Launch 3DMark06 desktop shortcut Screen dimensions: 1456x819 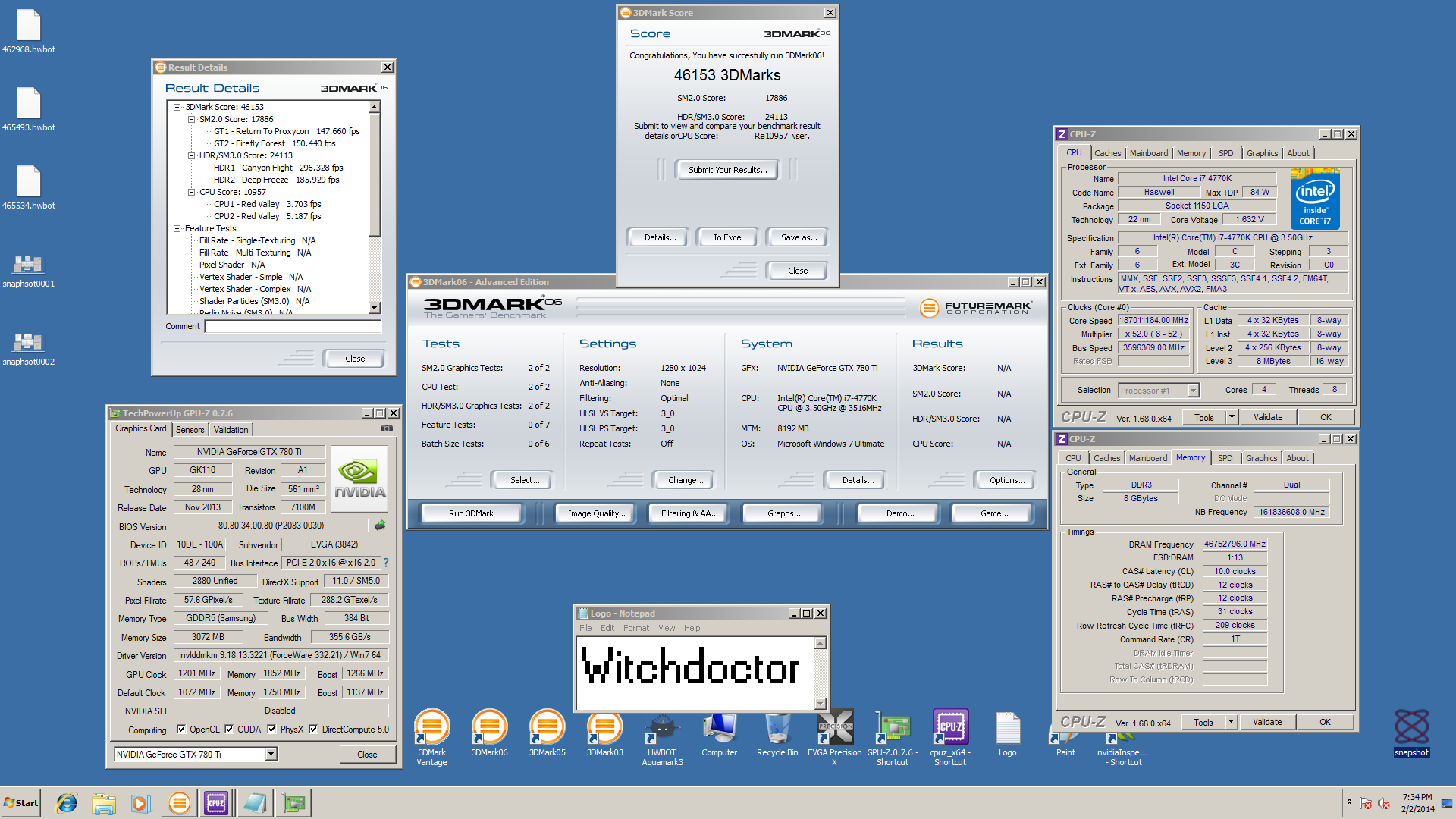click(489, 733)
